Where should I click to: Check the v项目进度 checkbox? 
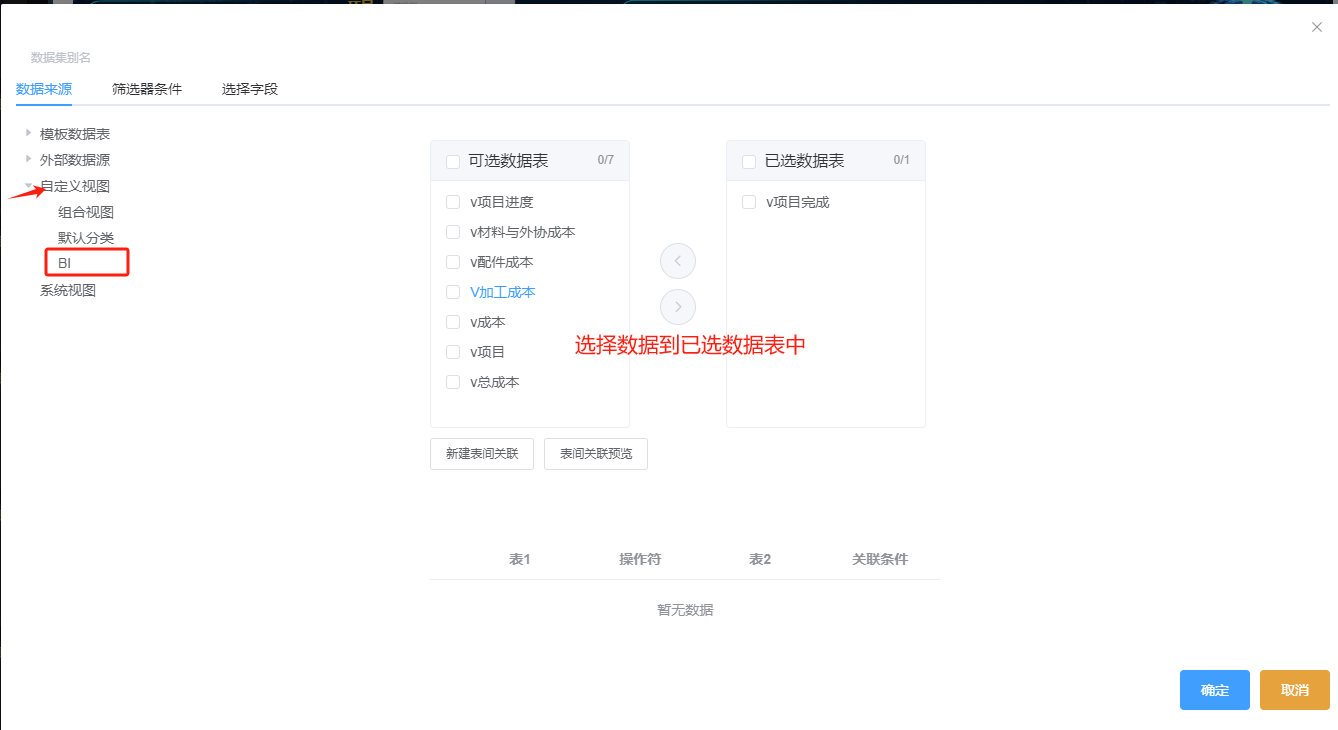pos(453,202)
